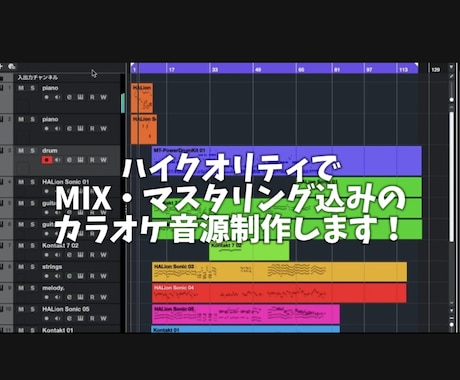Screen dimensions: 460x380
Task: Open channel settings for Kontakt 7 02 track
Action: 69,255
